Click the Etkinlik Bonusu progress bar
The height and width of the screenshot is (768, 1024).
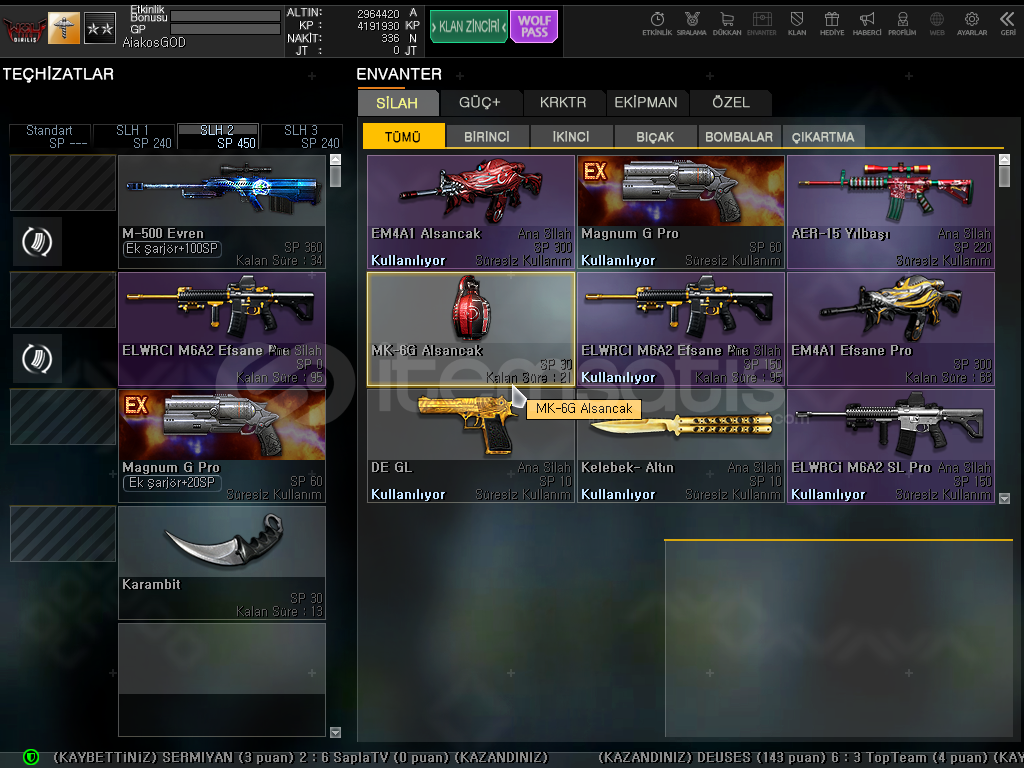pyautogui.click(x=225, y=16)
